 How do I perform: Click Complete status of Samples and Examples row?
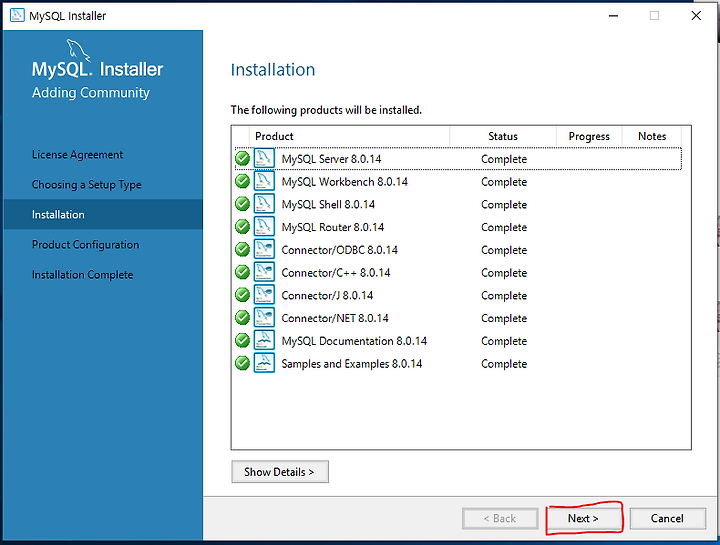click(x=504, y=364)
